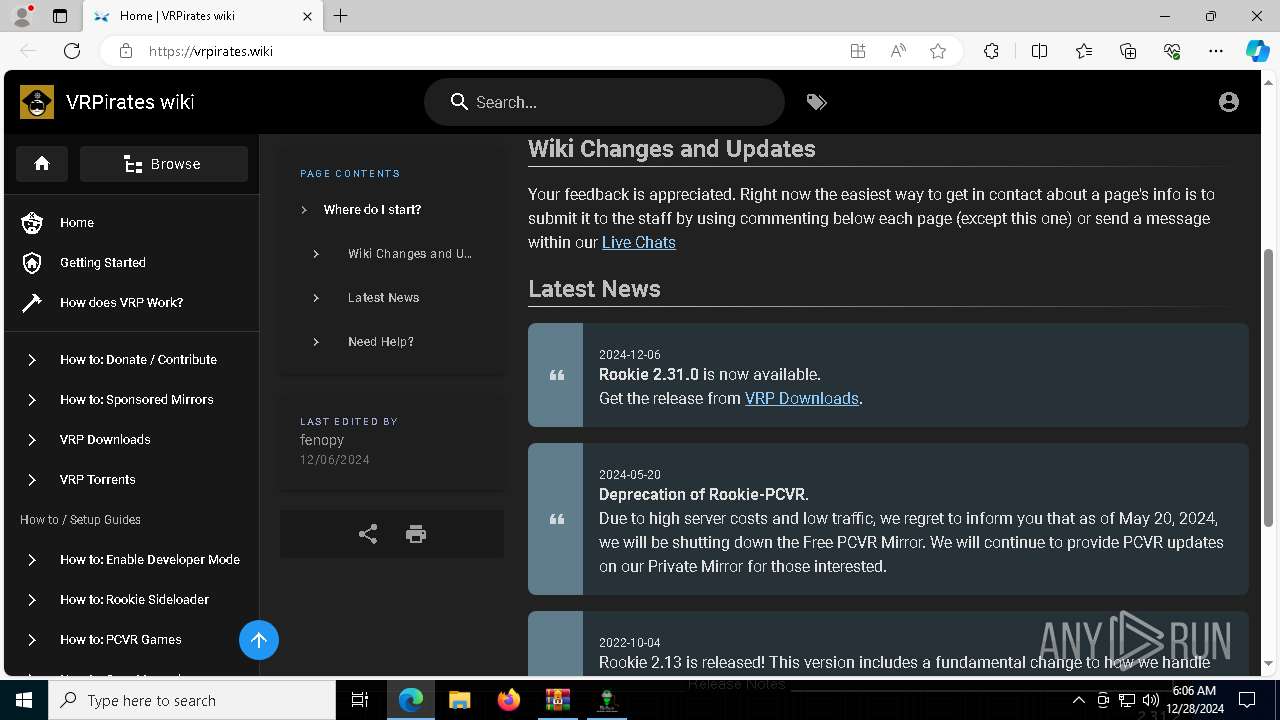1280x720 pixels.
Task: Toggle Split screen view icon
Action: (x=1039, y=51)
